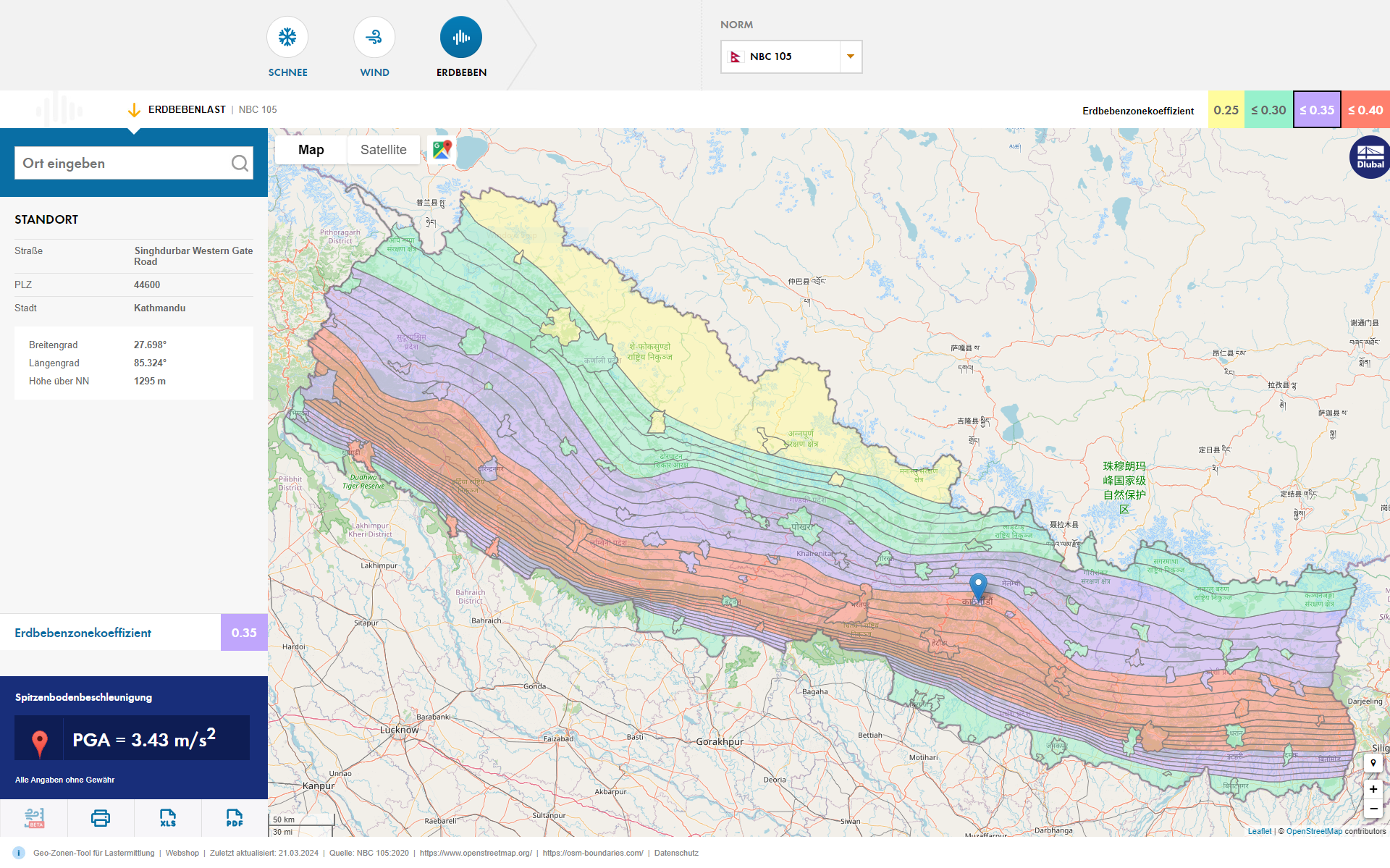Select the SCHNEE snow load tool
This screenshot has height=868, width=1390.
(x=287, y=36)
